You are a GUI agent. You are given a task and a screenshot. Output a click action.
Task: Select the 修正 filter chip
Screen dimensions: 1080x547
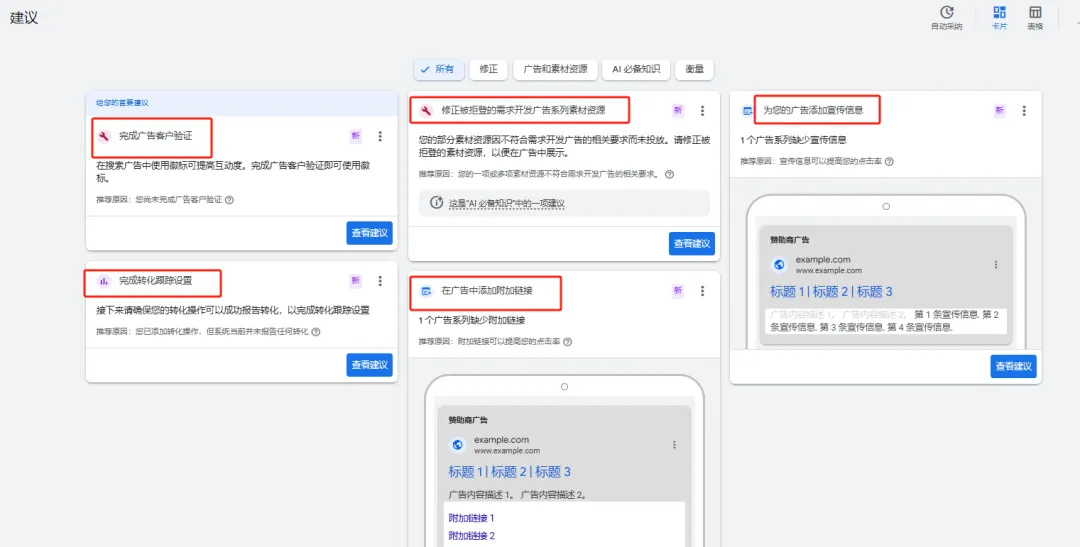click(x=488, y=70)
